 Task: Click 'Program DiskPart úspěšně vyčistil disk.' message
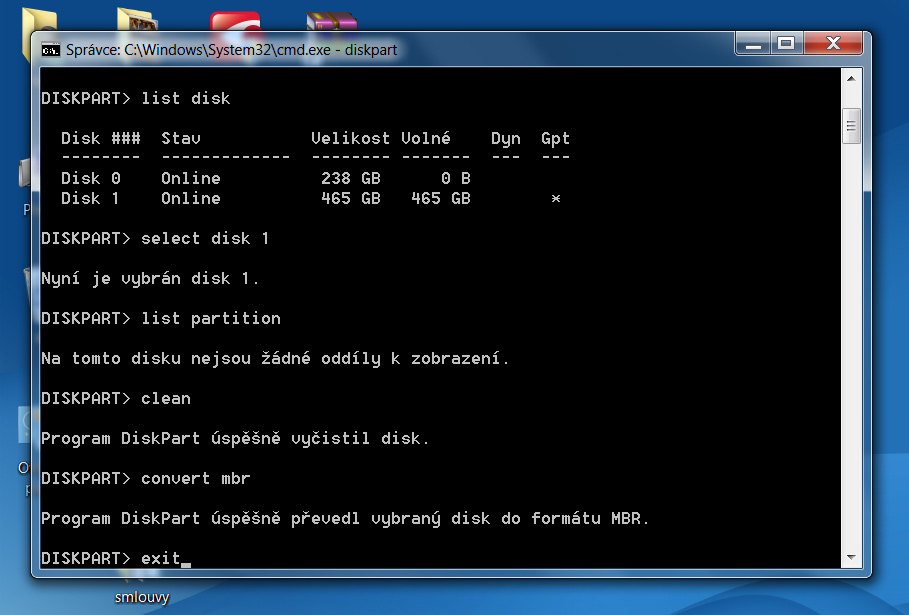(x=235, y=438)
